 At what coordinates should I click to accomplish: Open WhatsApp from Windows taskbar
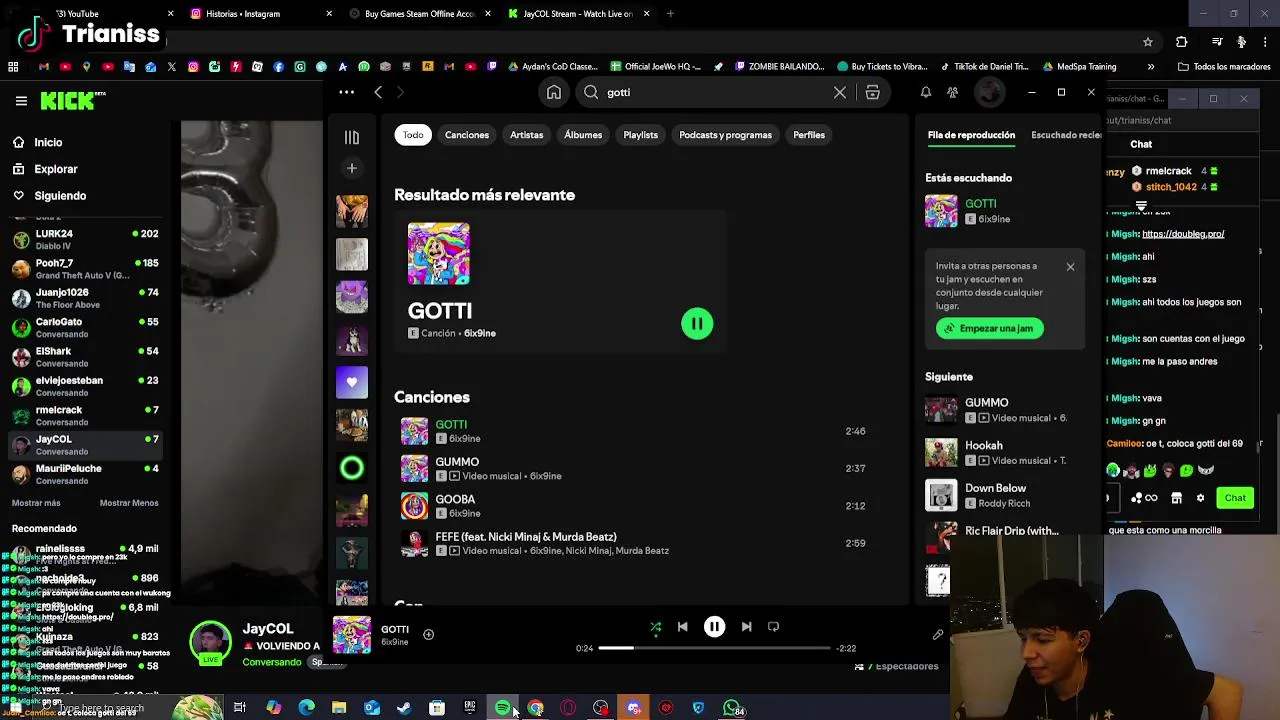pos(733,708)
